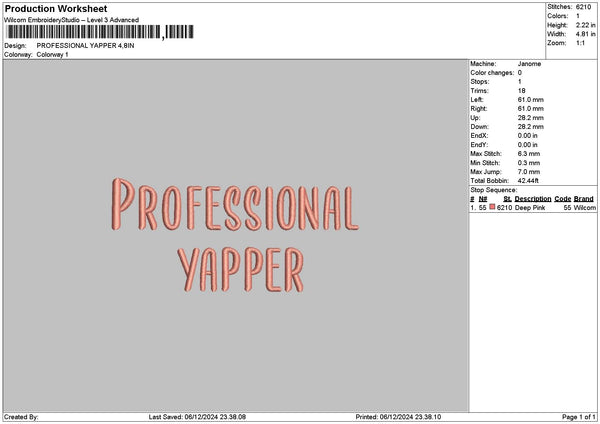Click the Total Bobbin value
The height and width of the screenshot is (424, 600).
(528, 181)
